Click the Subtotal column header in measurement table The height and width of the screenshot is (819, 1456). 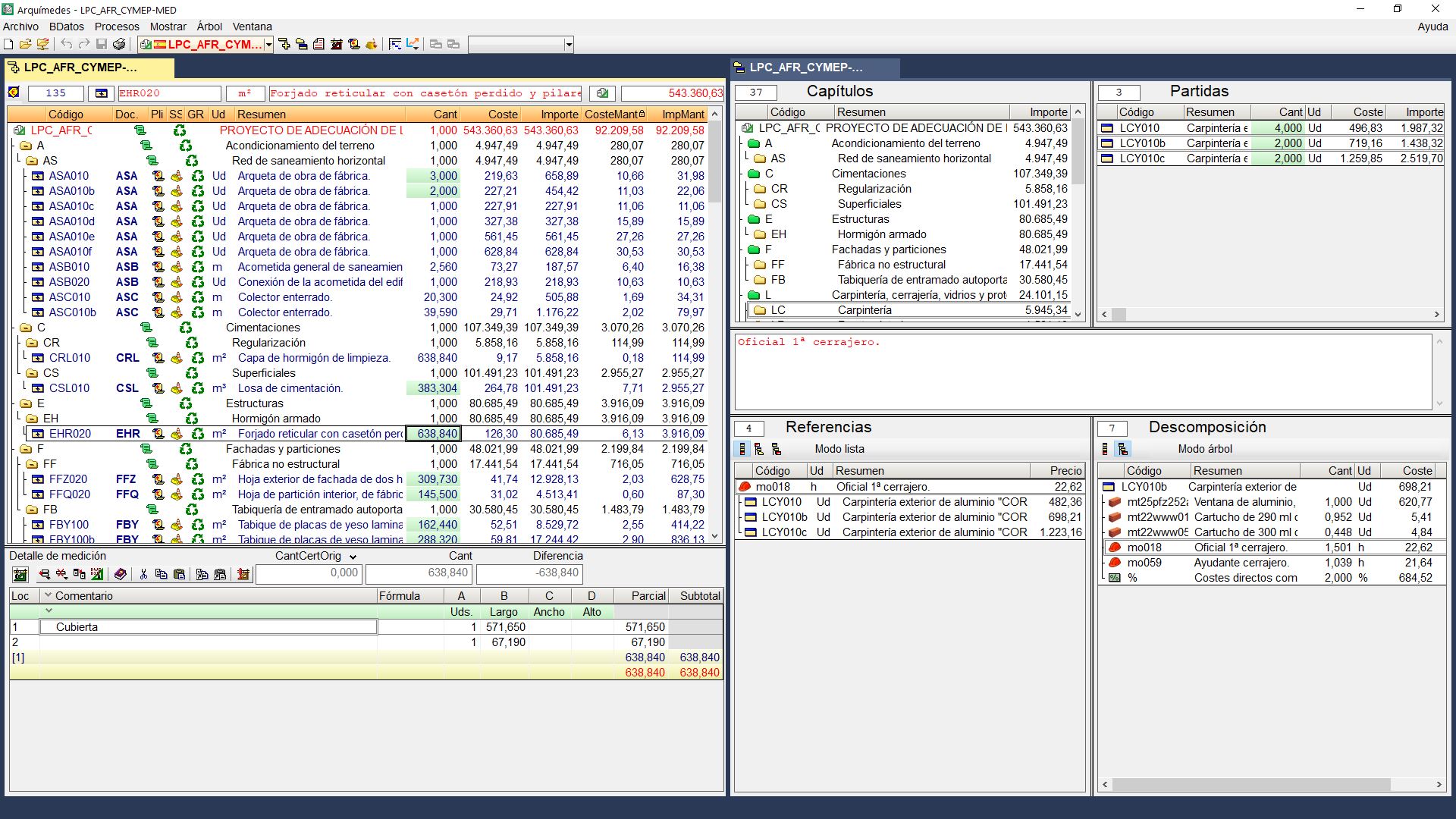coord(695,596)
